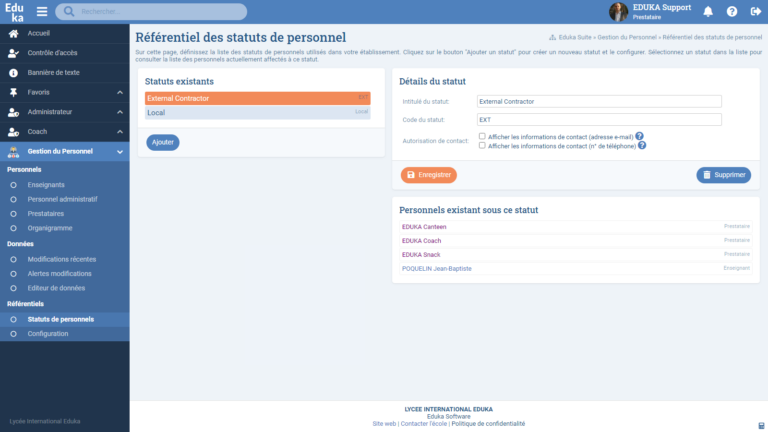Click the save icon at bottom right corner

[761, 426]
